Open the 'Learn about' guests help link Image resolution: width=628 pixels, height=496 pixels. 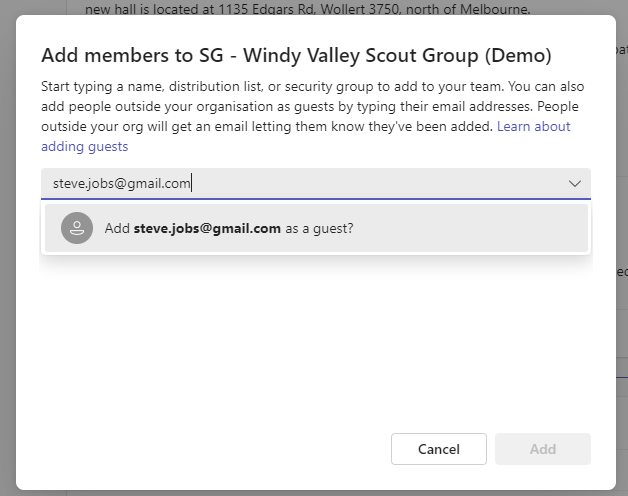tap(533, 127)
